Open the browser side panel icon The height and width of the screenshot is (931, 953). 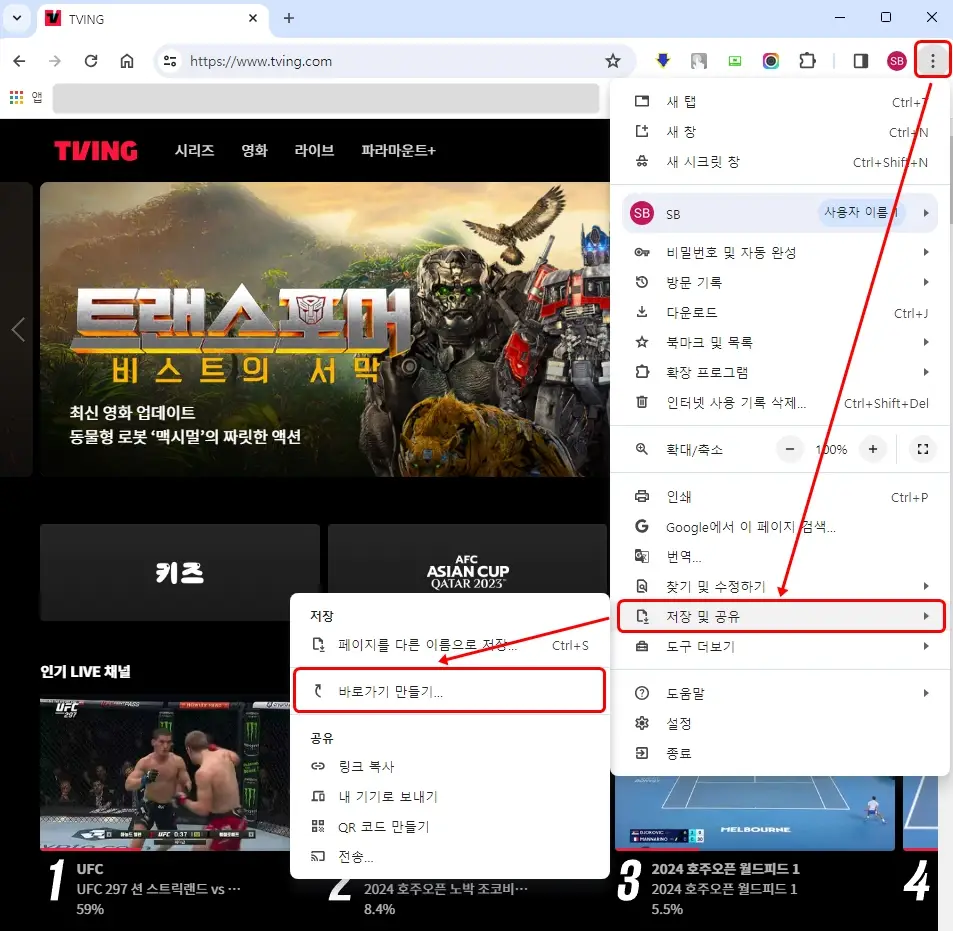pos(860,60)
